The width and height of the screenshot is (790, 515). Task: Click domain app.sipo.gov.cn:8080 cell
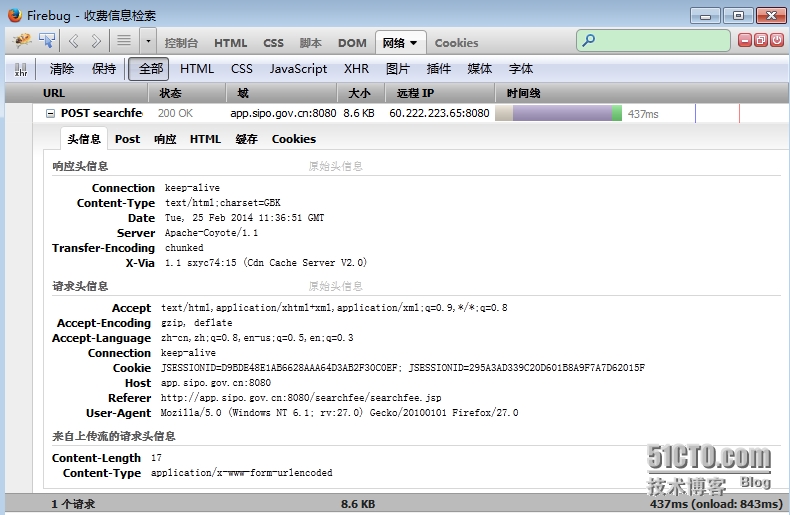(x=283, y=113)
